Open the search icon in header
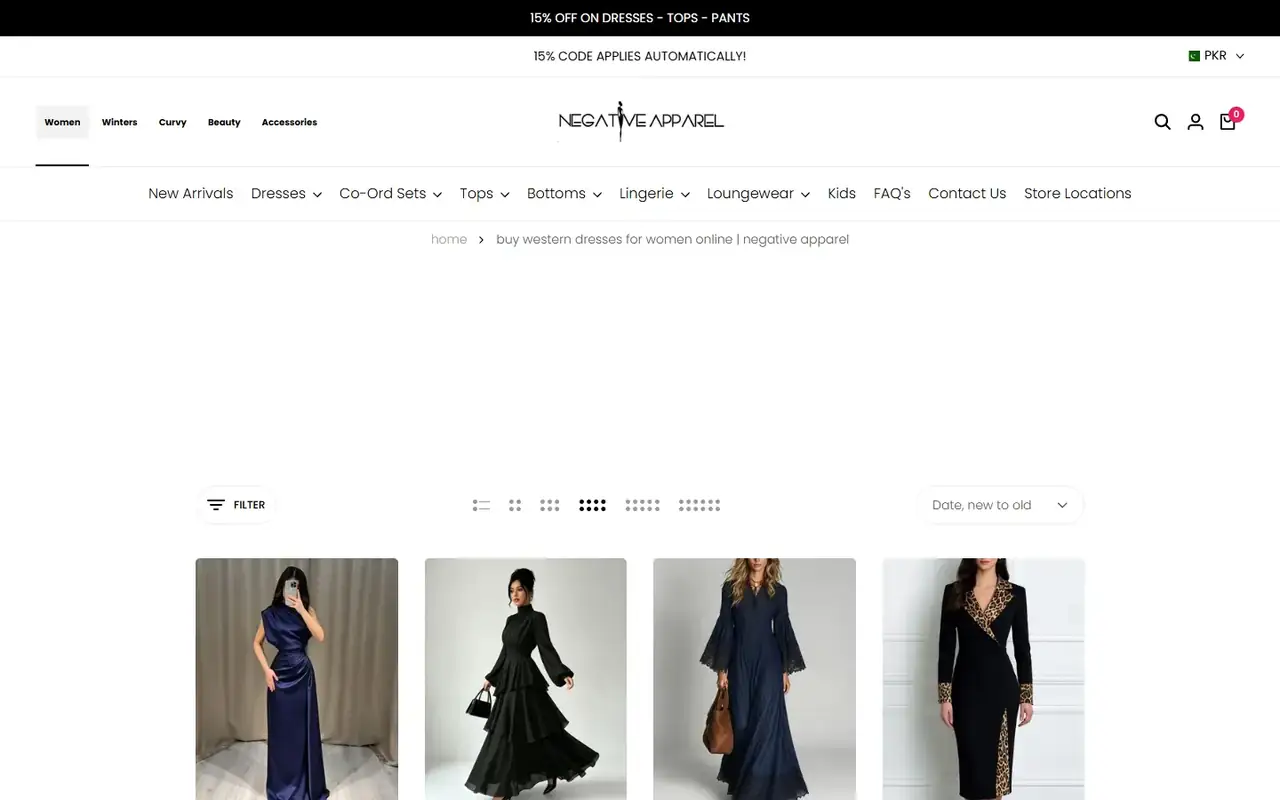 1162,122
